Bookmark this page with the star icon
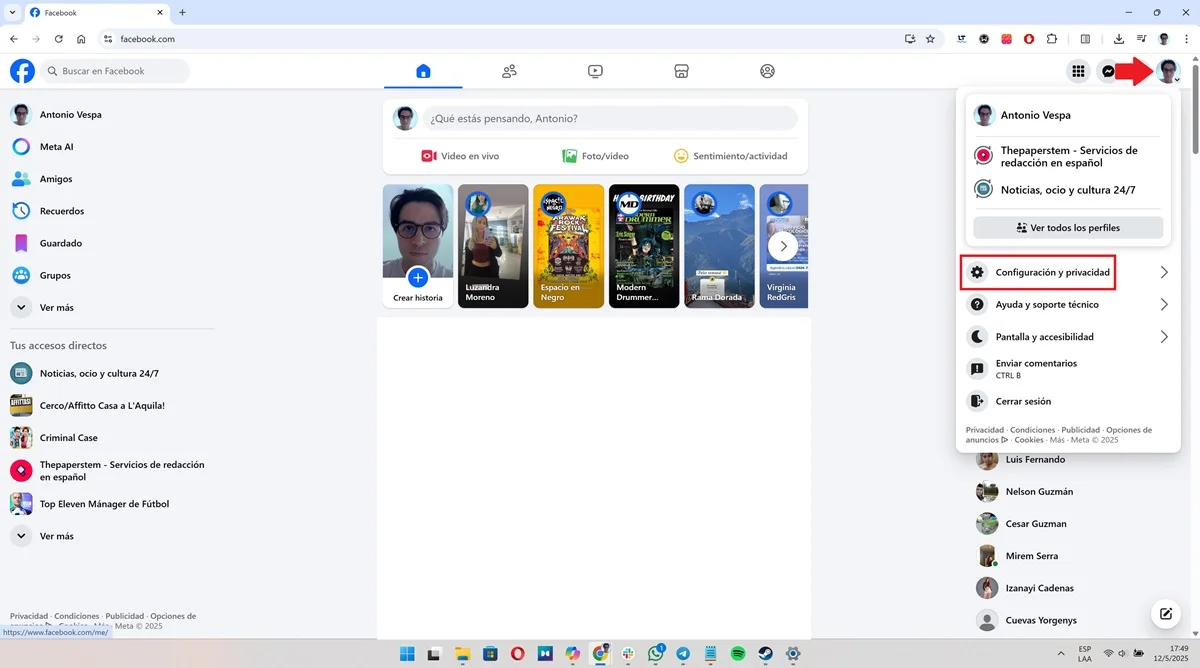The image size is (1200, 668). pos(930,39)
